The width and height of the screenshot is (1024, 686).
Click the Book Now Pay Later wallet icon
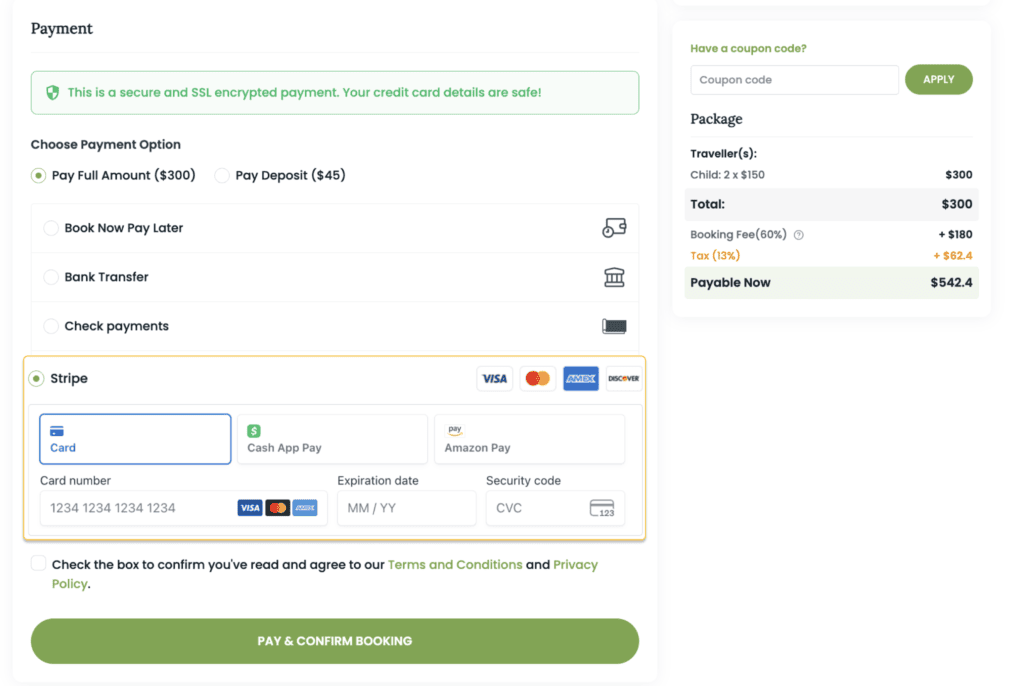coord(614,228)
